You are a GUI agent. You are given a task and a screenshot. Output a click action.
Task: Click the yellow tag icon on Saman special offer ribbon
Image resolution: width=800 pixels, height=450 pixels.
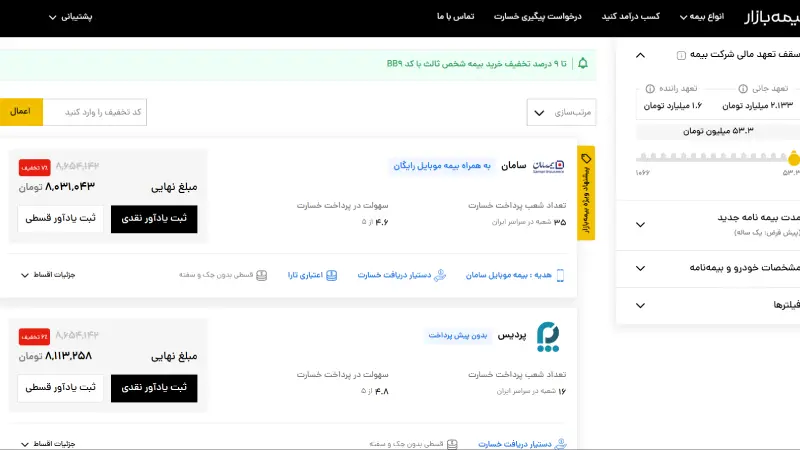pos(586,159)
